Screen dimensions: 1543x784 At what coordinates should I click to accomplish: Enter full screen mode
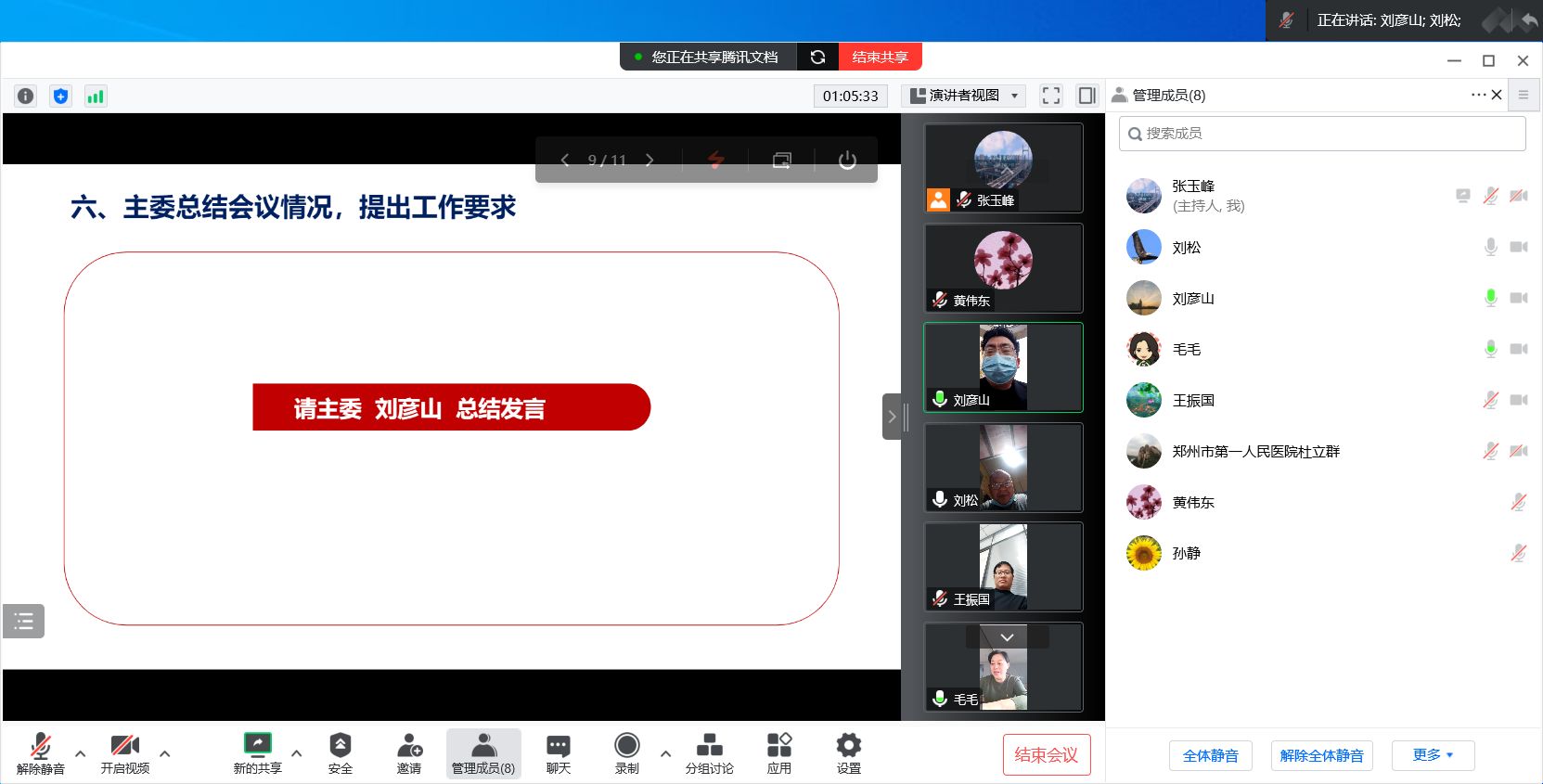tap(1051, 96)
